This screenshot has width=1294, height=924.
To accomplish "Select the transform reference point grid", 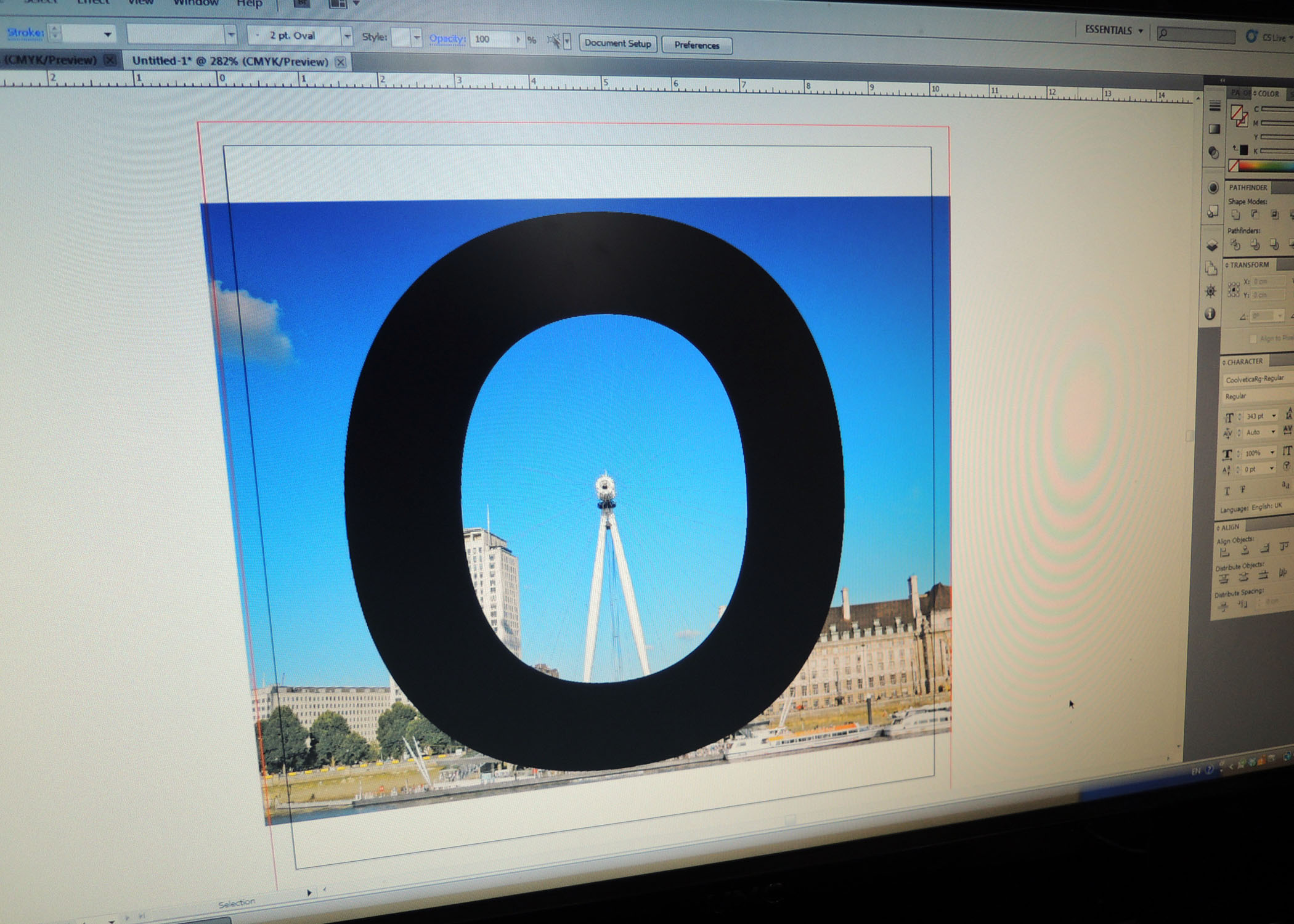I will 1233,290.
